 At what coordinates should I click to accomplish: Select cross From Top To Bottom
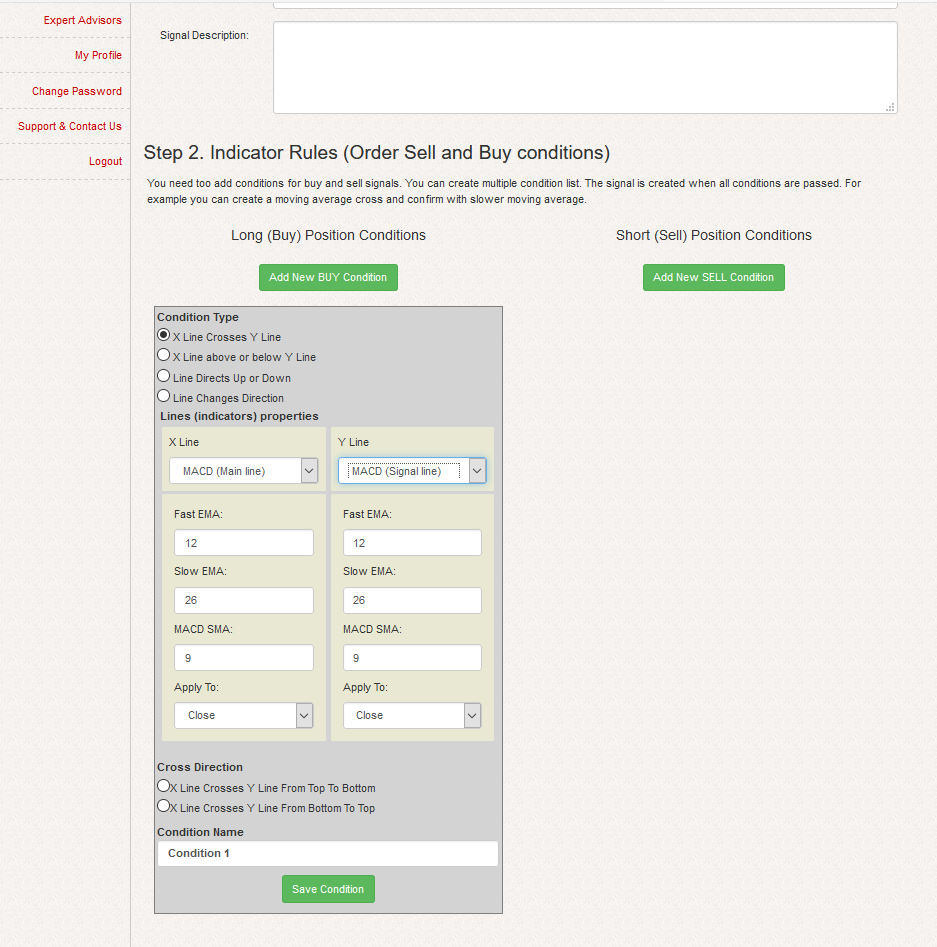pyautogui.click(x=163, y=786)
